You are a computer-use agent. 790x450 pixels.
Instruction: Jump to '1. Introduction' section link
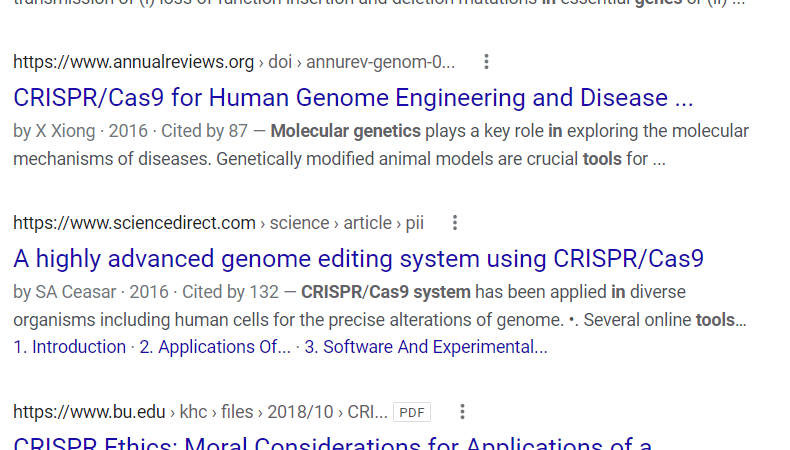pyautogui.click(x=70, y=347)
